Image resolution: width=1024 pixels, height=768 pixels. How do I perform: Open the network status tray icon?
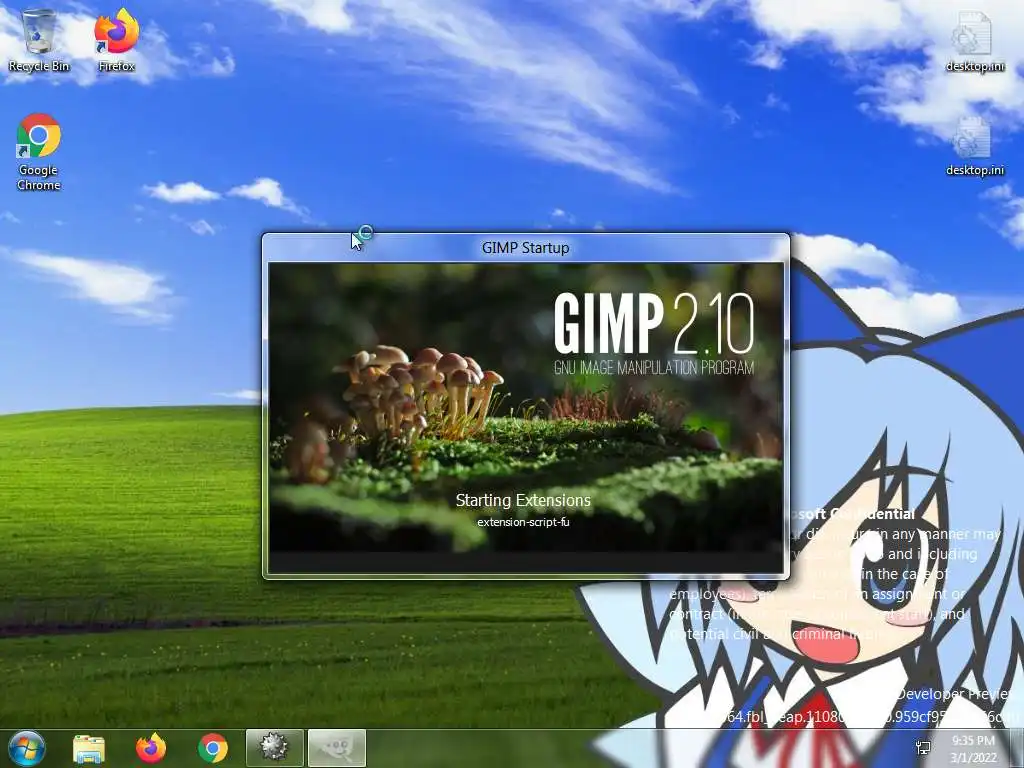923,748
